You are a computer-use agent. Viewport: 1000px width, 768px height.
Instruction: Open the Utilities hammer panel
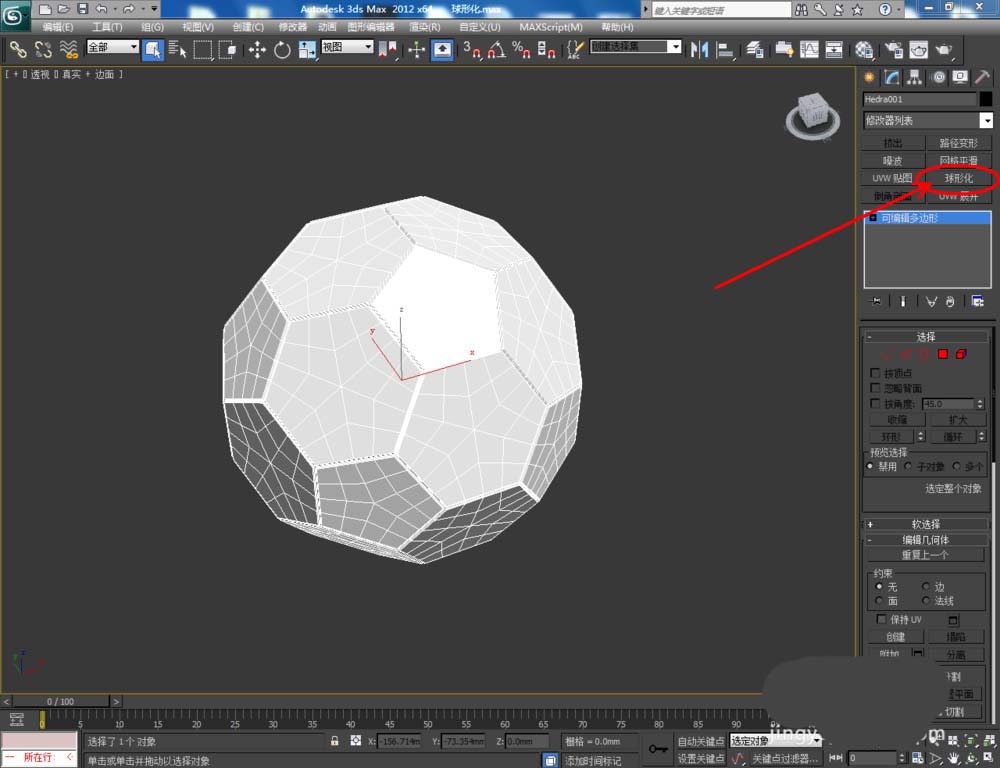tap(983, 78)
